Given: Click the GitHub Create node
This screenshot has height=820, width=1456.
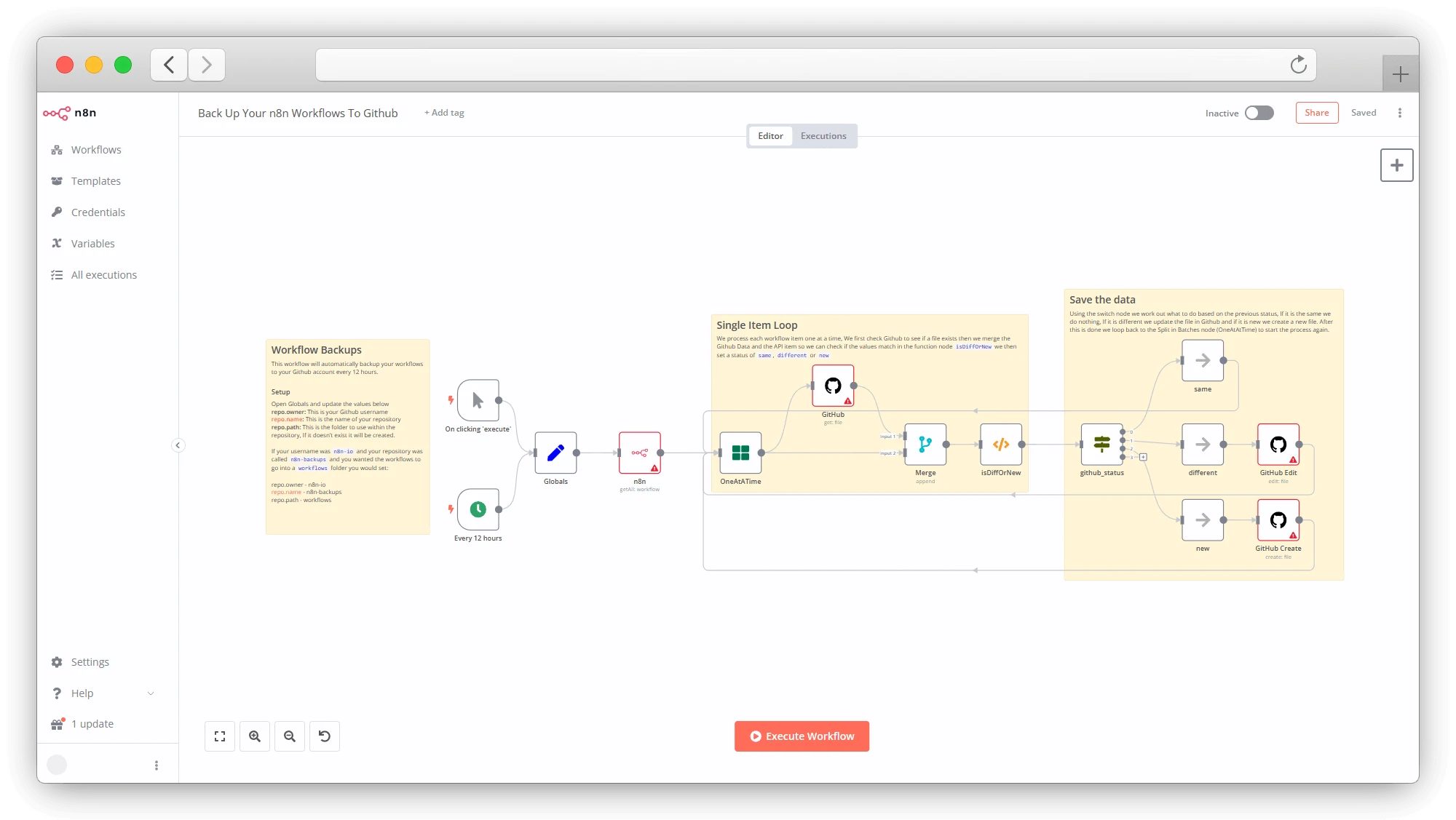Looking at the screenshot, I should (x=1278, y=520).
